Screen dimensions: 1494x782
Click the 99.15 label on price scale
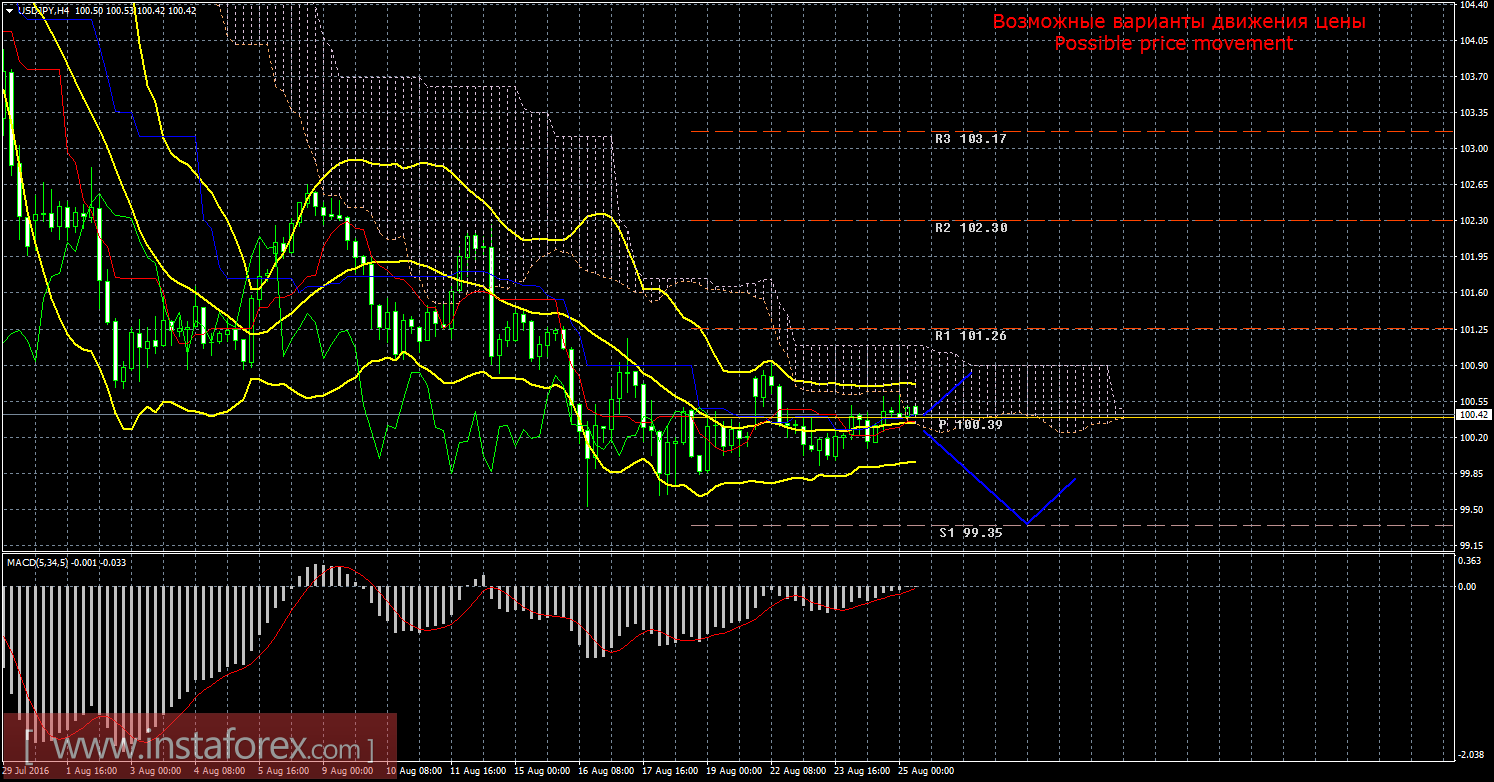(1472, 546)
